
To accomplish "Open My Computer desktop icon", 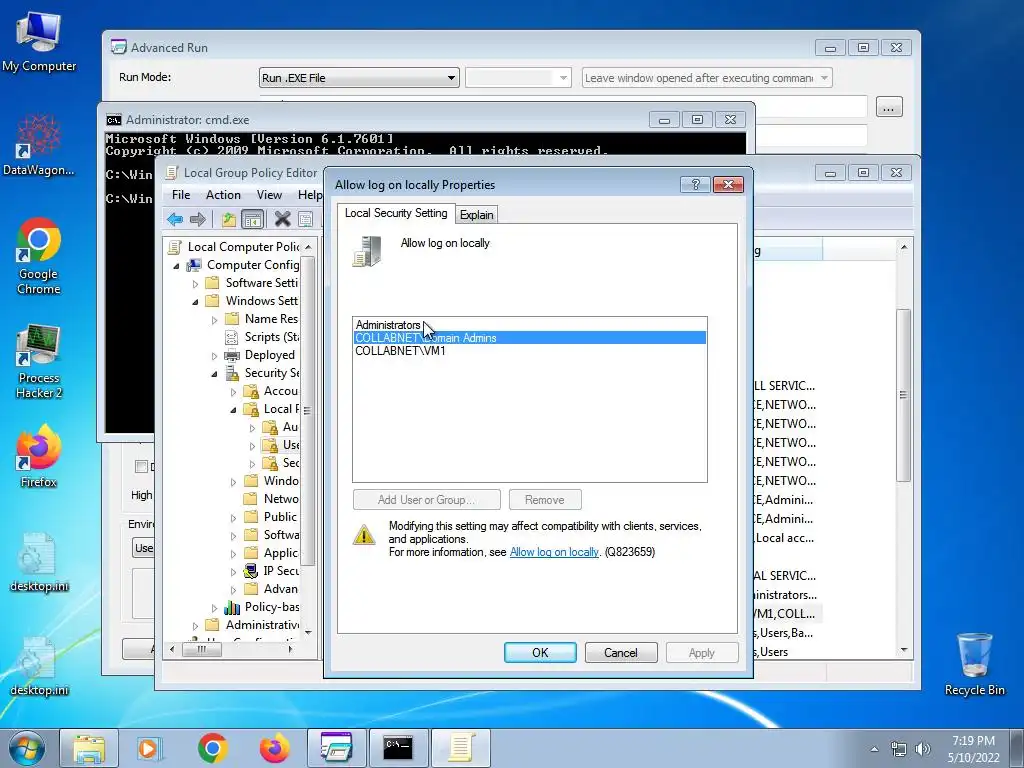I will click(x=39, y=42).
